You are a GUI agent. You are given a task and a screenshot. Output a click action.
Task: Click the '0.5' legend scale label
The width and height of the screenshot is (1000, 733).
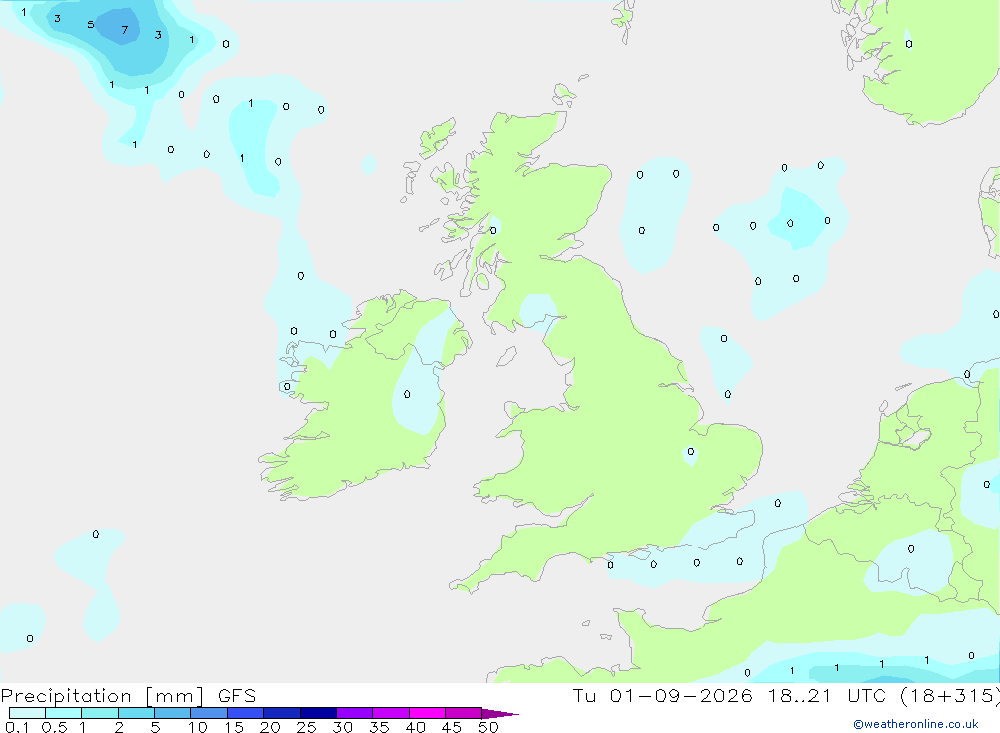54,727
